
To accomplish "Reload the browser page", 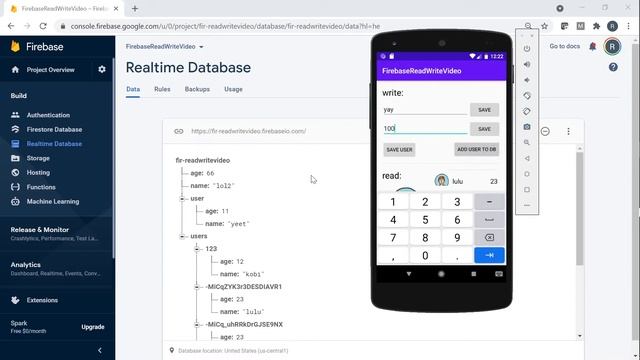I will (43, 26).
